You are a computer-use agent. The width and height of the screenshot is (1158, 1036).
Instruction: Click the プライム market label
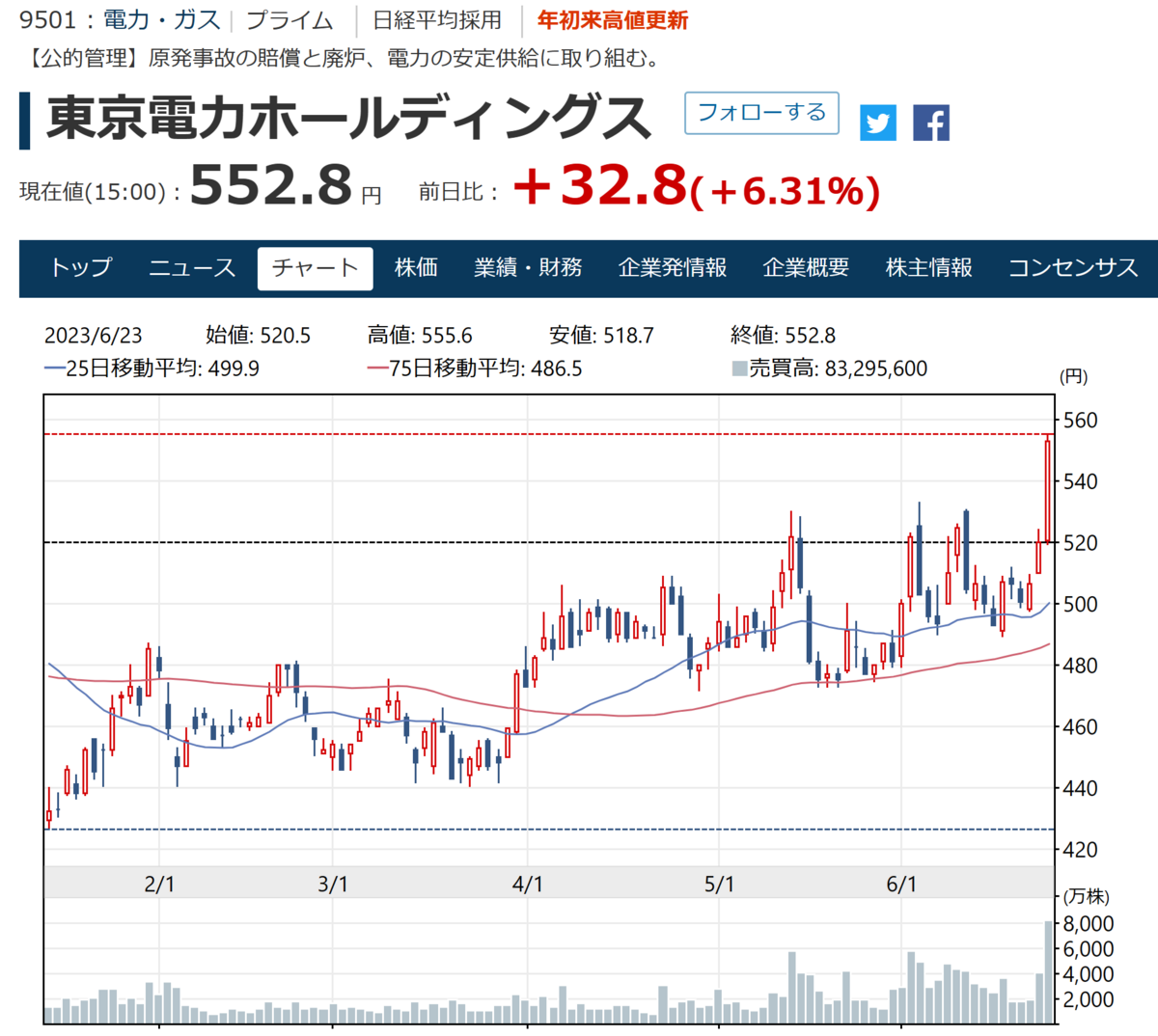click(x=289, y=20)
